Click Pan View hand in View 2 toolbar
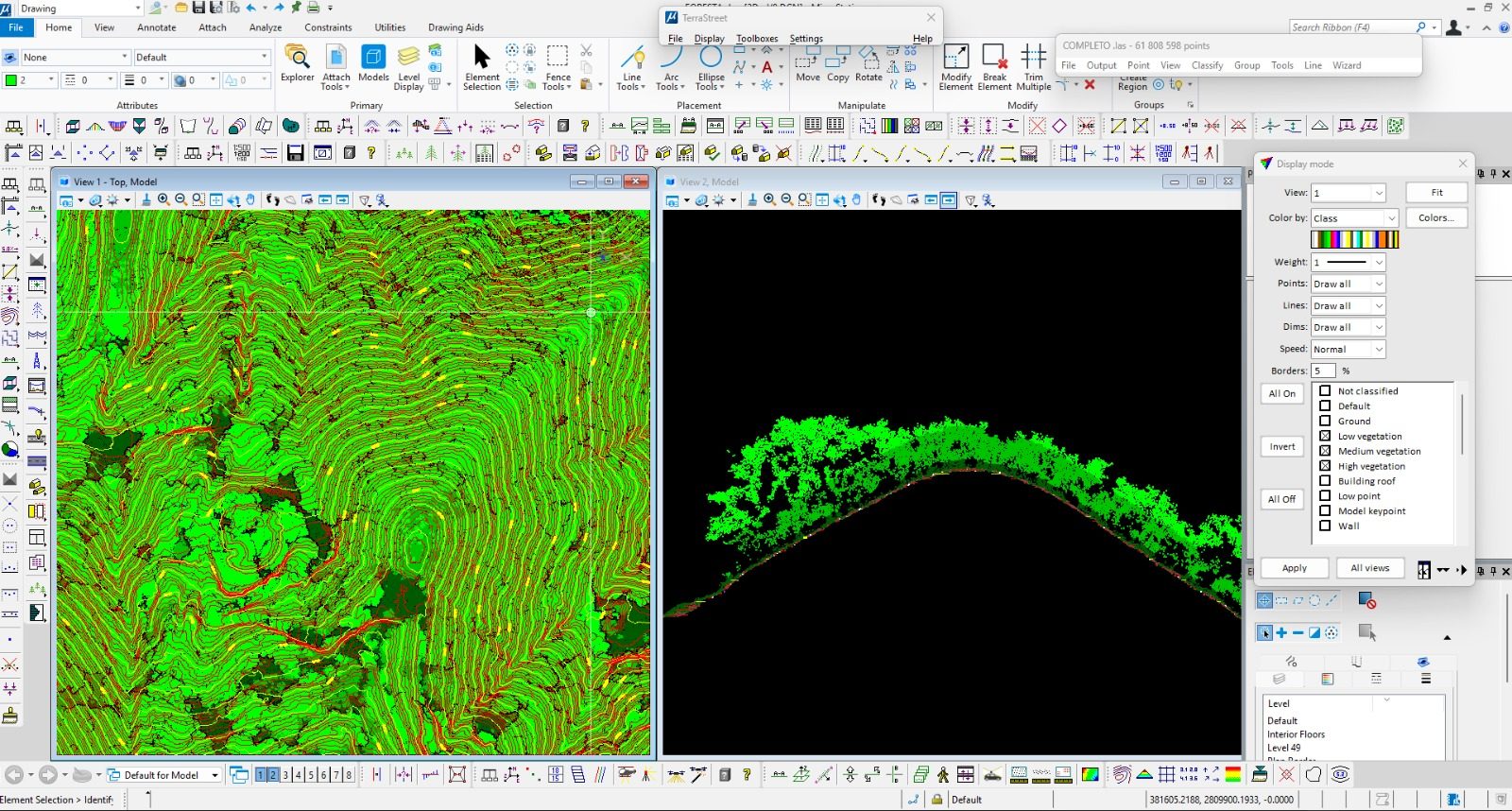1512x811 pixels. pyautogui.click(x=856, y=199)
